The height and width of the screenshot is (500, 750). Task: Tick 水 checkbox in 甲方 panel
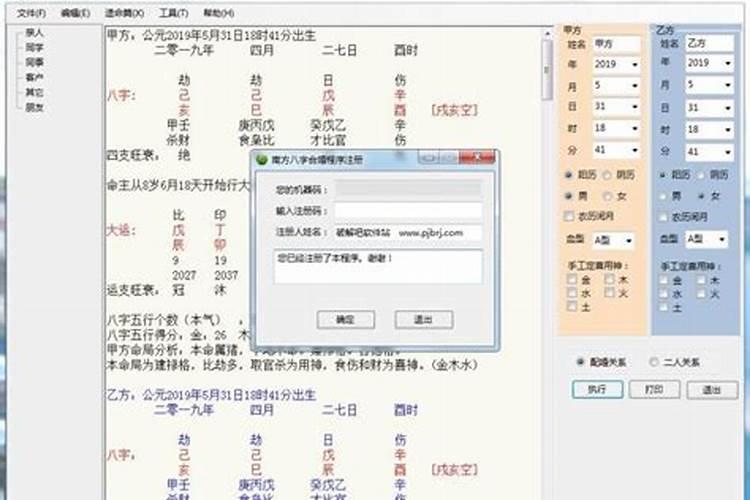[572, 292]
